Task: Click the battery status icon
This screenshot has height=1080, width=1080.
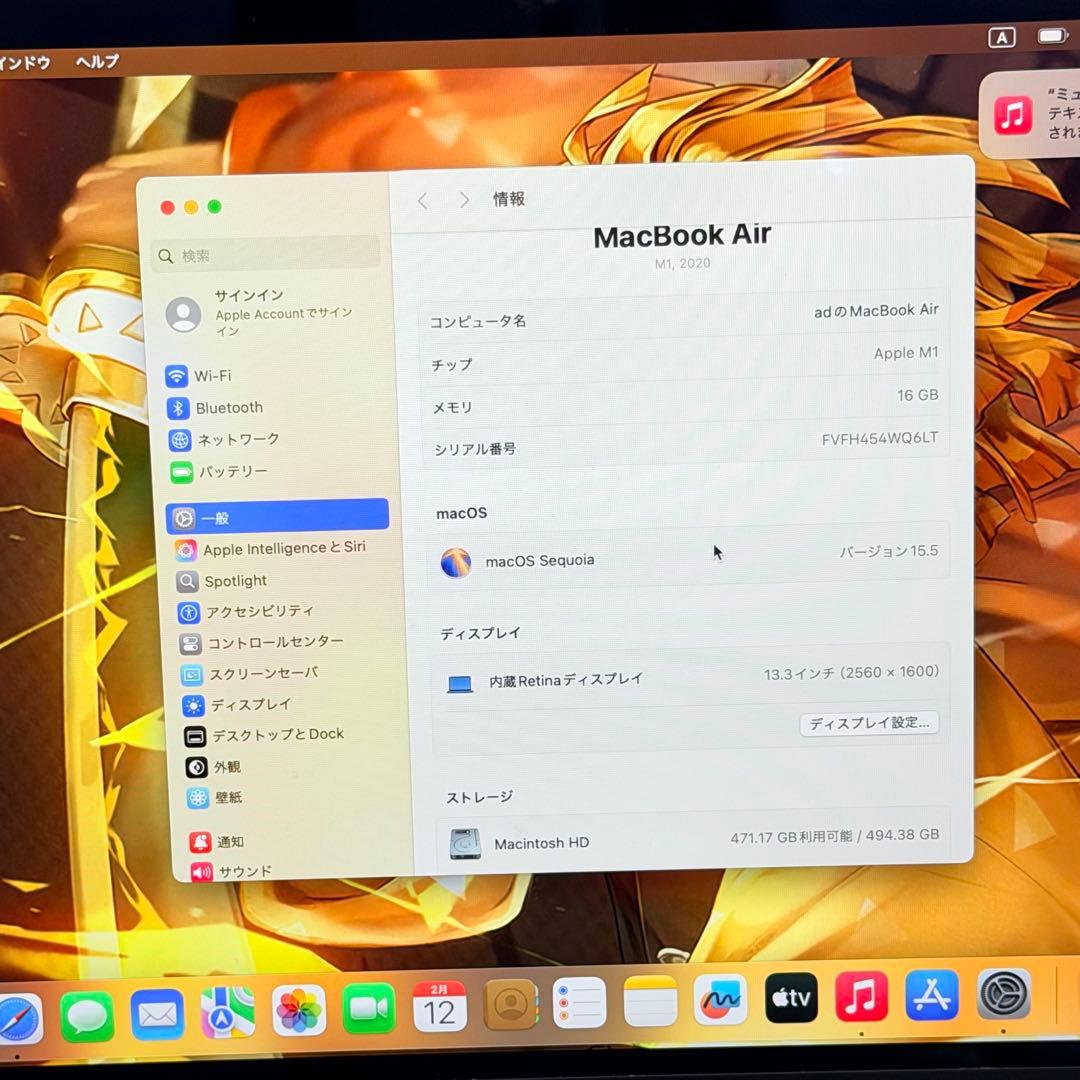Action: [x=1052, y=35]
